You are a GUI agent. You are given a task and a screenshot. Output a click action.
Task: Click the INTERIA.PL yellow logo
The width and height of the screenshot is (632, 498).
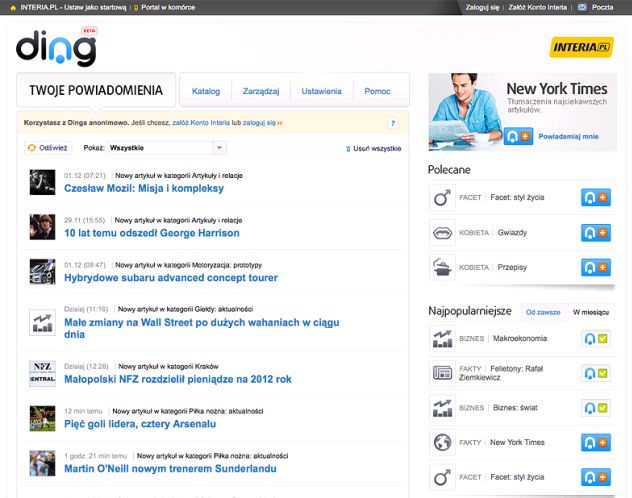tap(581, 47)
